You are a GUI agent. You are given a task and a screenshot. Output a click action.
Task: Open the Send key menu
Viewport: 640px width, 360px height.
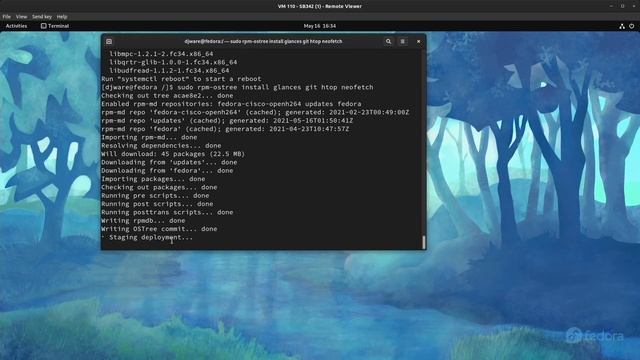tap(42, 17)
